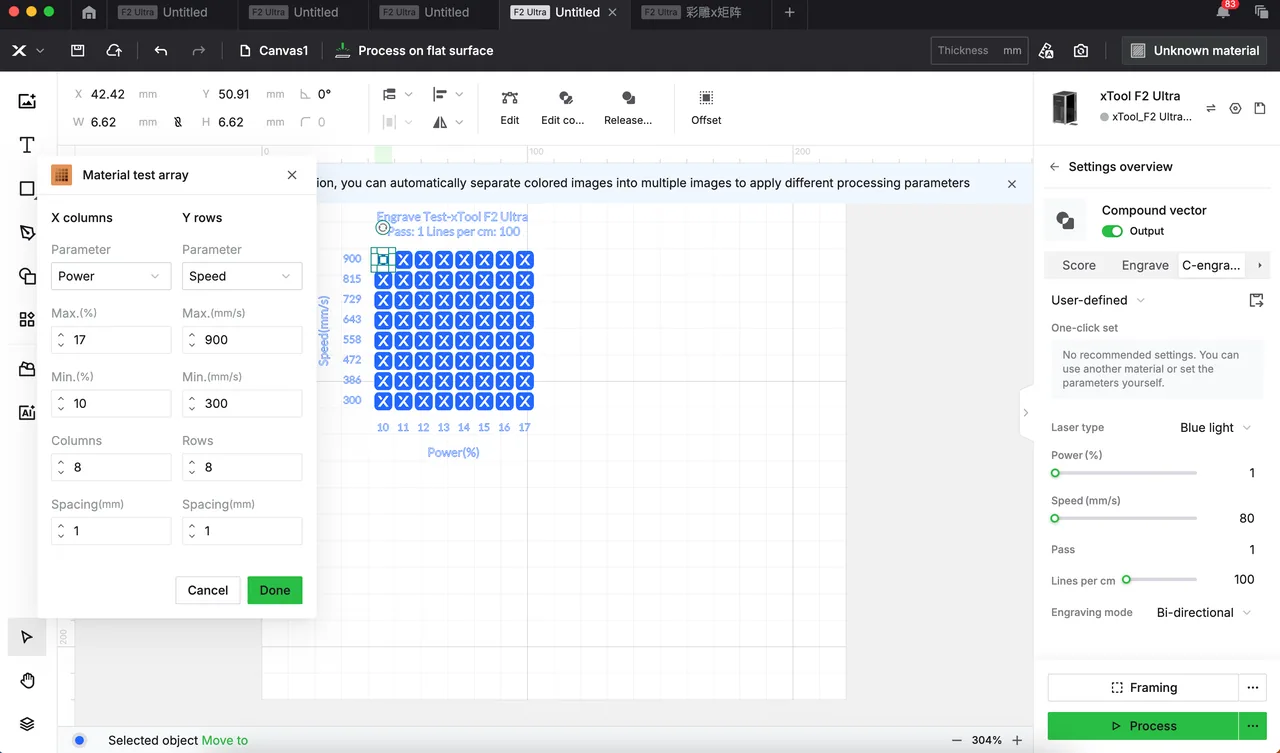Select the Text tool in left sidebar

(27, 145)
